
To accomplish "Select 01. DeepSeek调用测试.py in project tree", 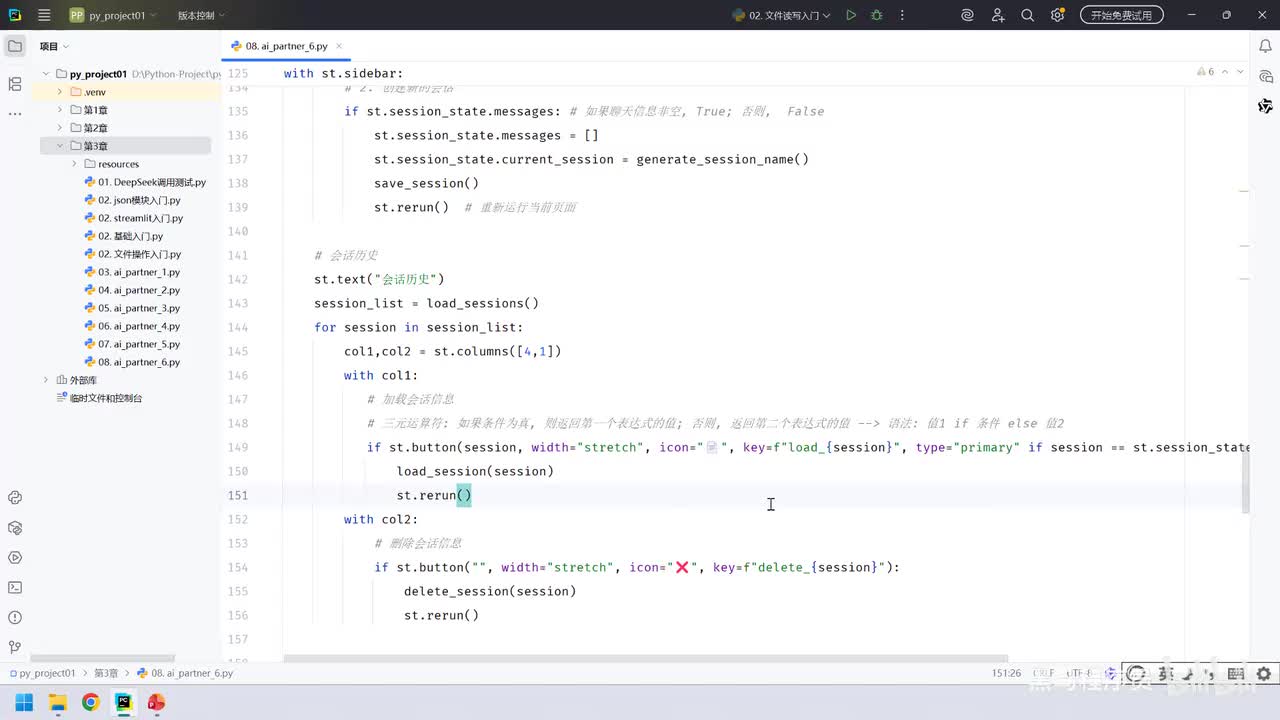I will (145, 182).
